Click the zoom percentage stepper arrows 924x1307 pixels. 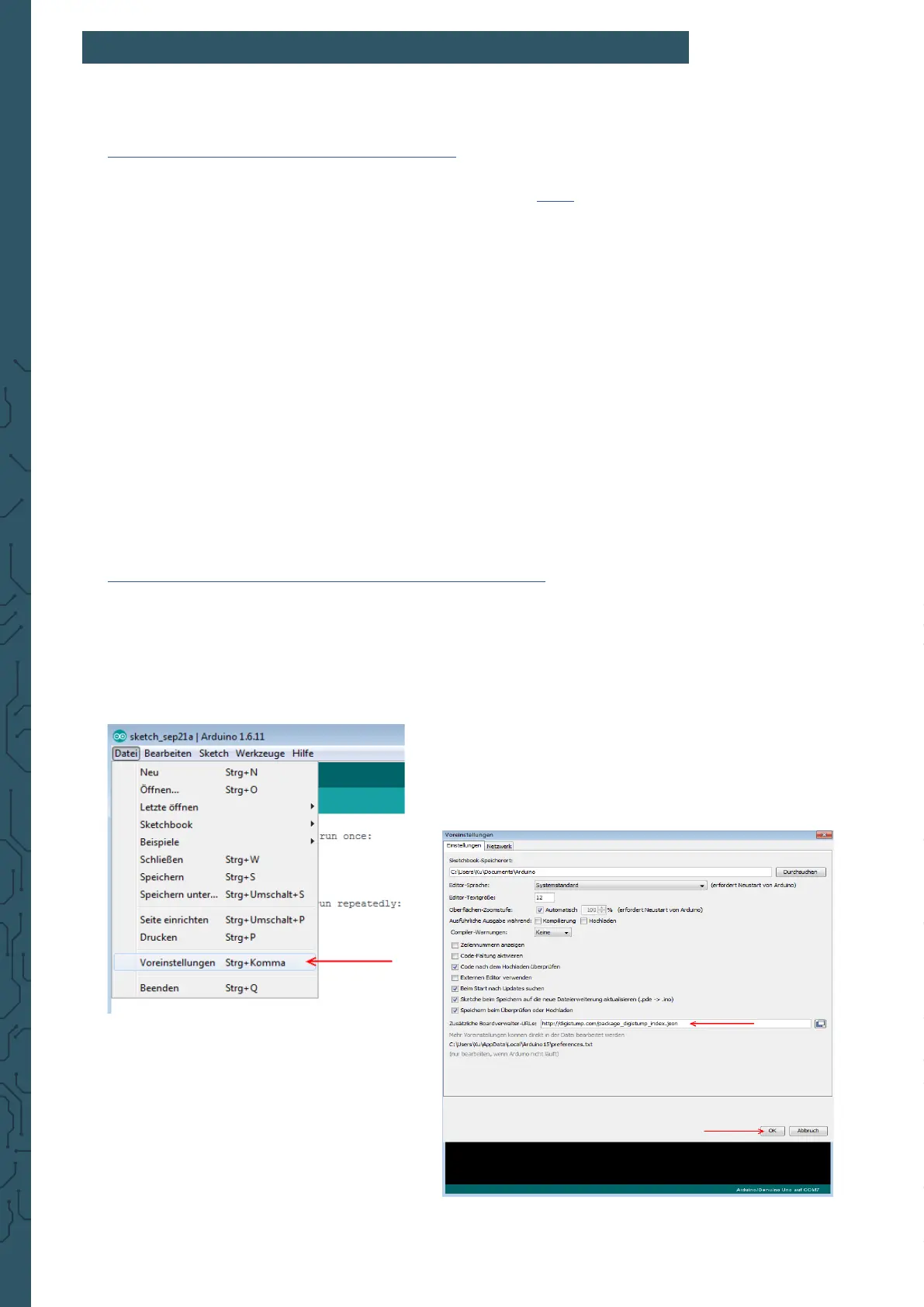602,910
